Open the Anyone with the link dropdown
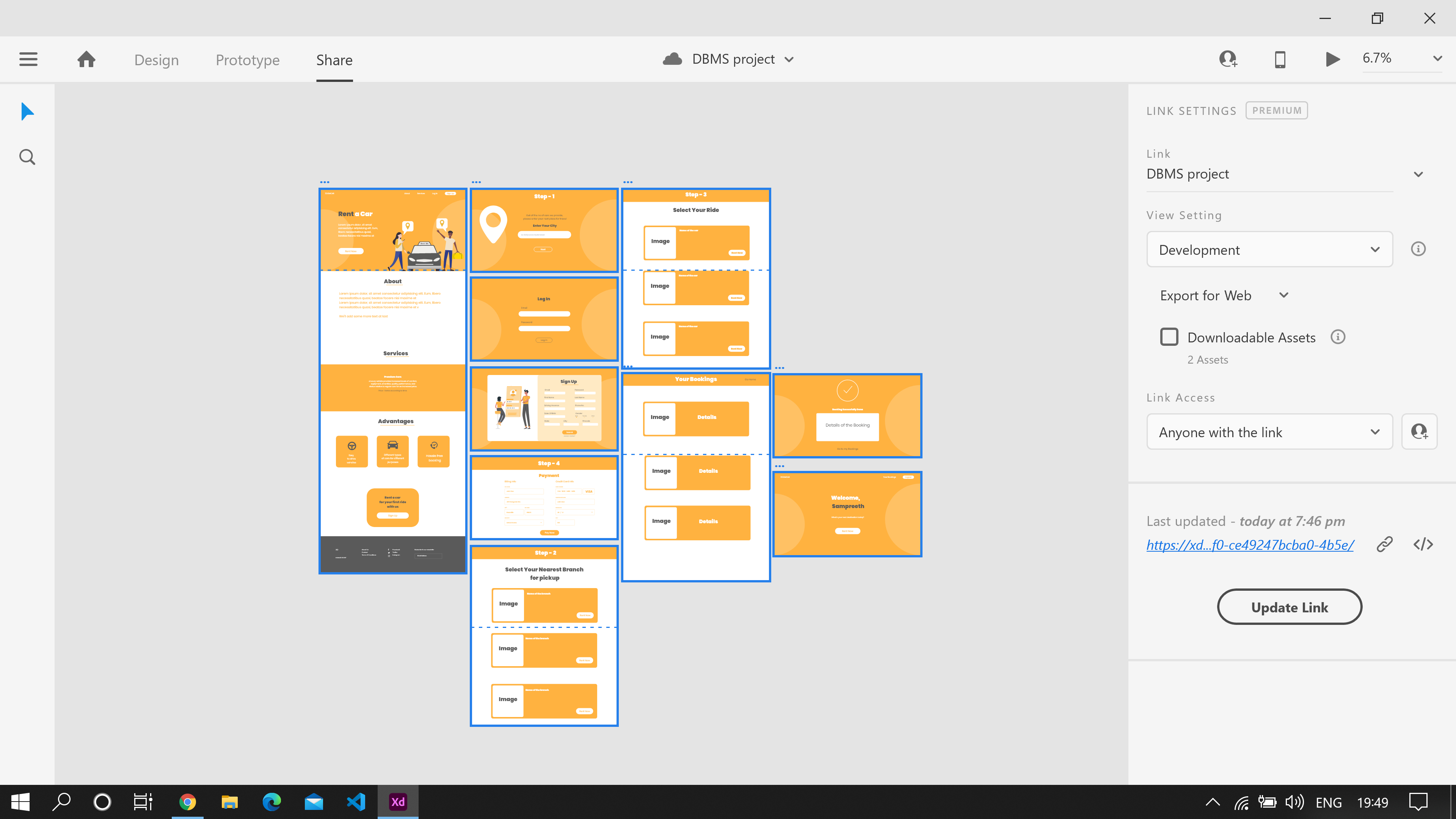This screenshot has width=1456, height=819. [1376, 432]
